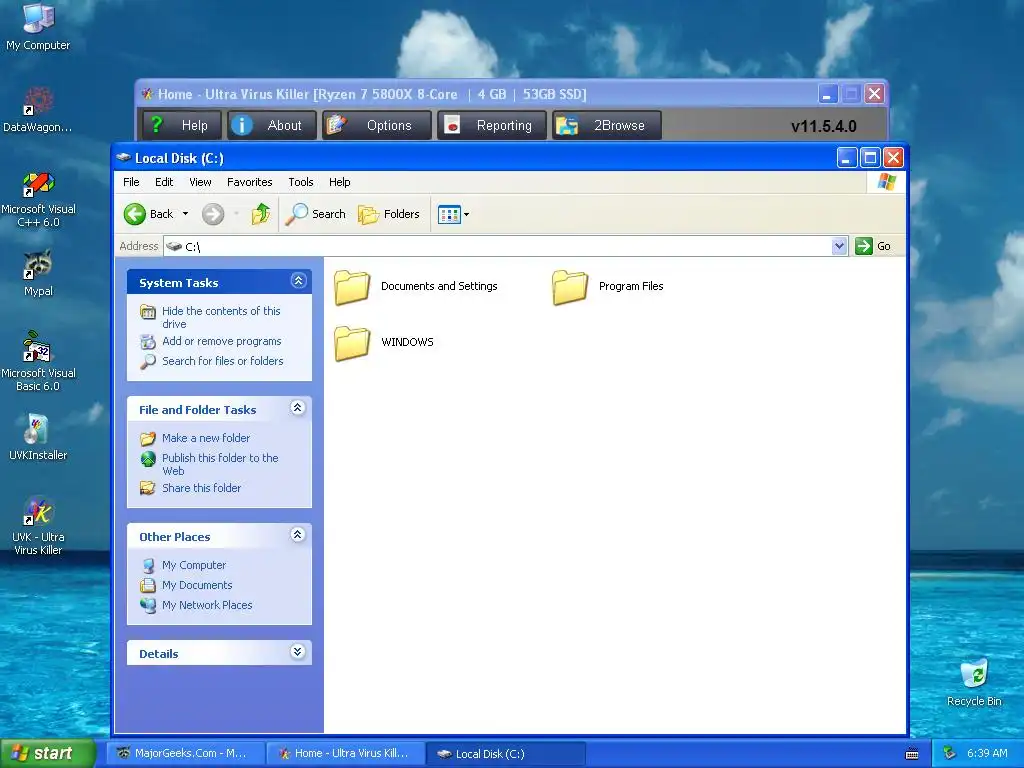Click the v11.5.4.0 version label

pos(824,126)
